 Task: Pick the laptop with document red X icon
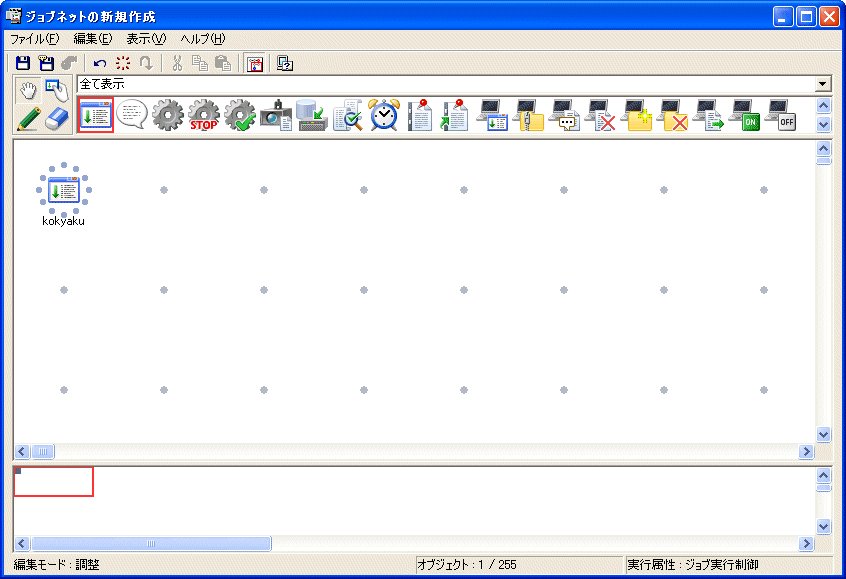[x=601, y=115]
